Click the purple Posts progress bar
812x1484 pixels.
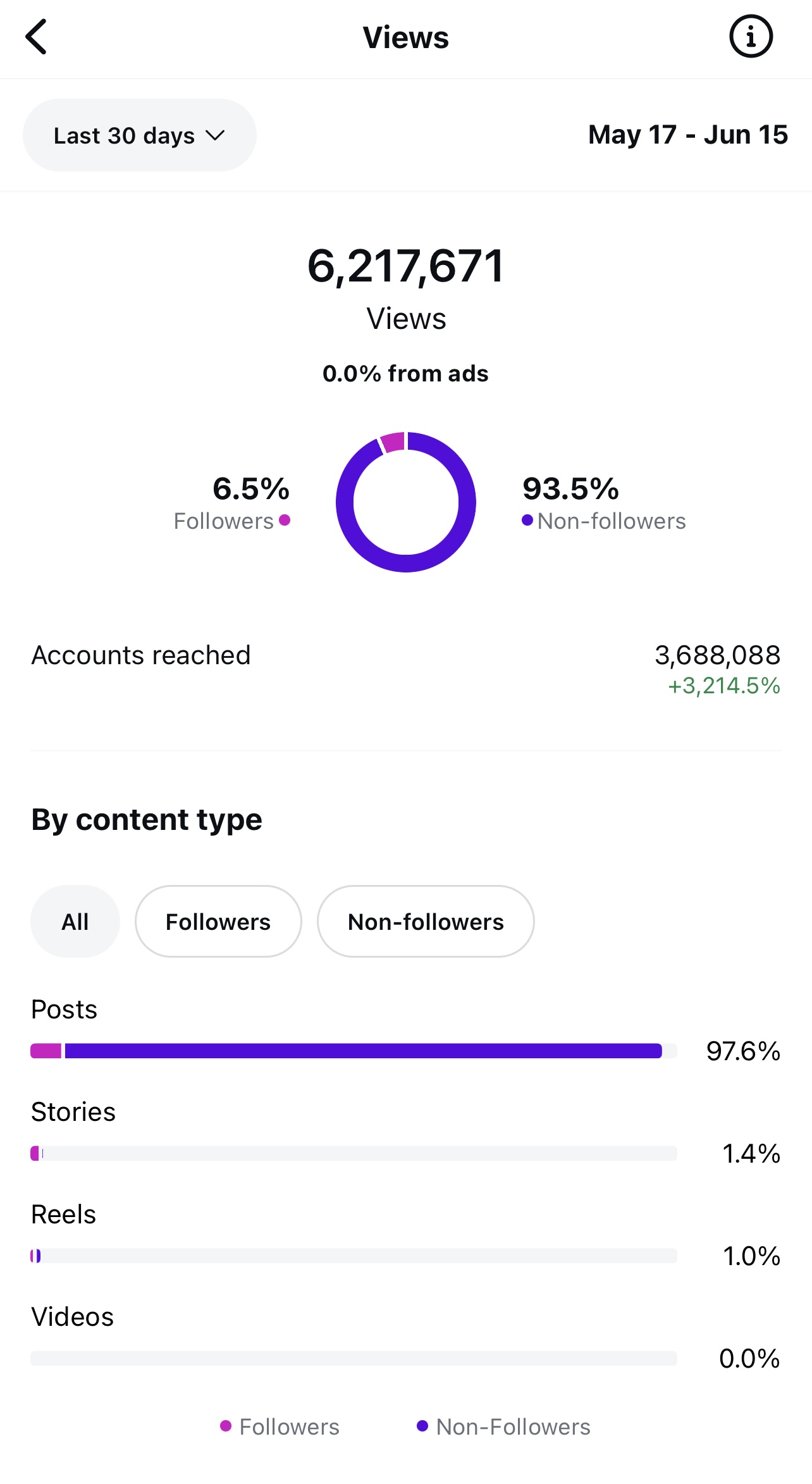(363, 1051)
